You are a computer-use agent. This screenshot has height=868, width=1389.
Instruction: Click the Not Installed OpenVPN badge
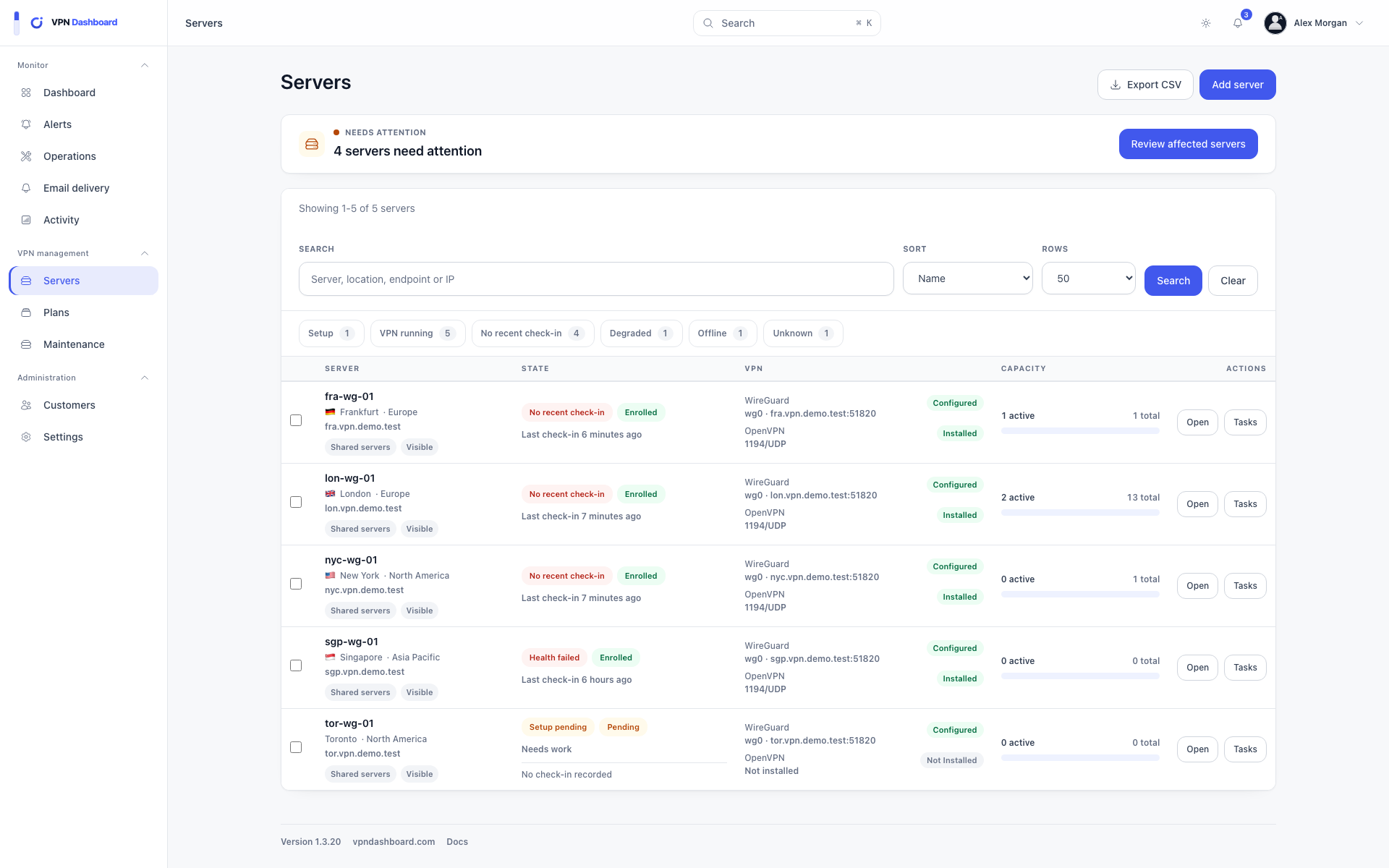tap(951, 760)
